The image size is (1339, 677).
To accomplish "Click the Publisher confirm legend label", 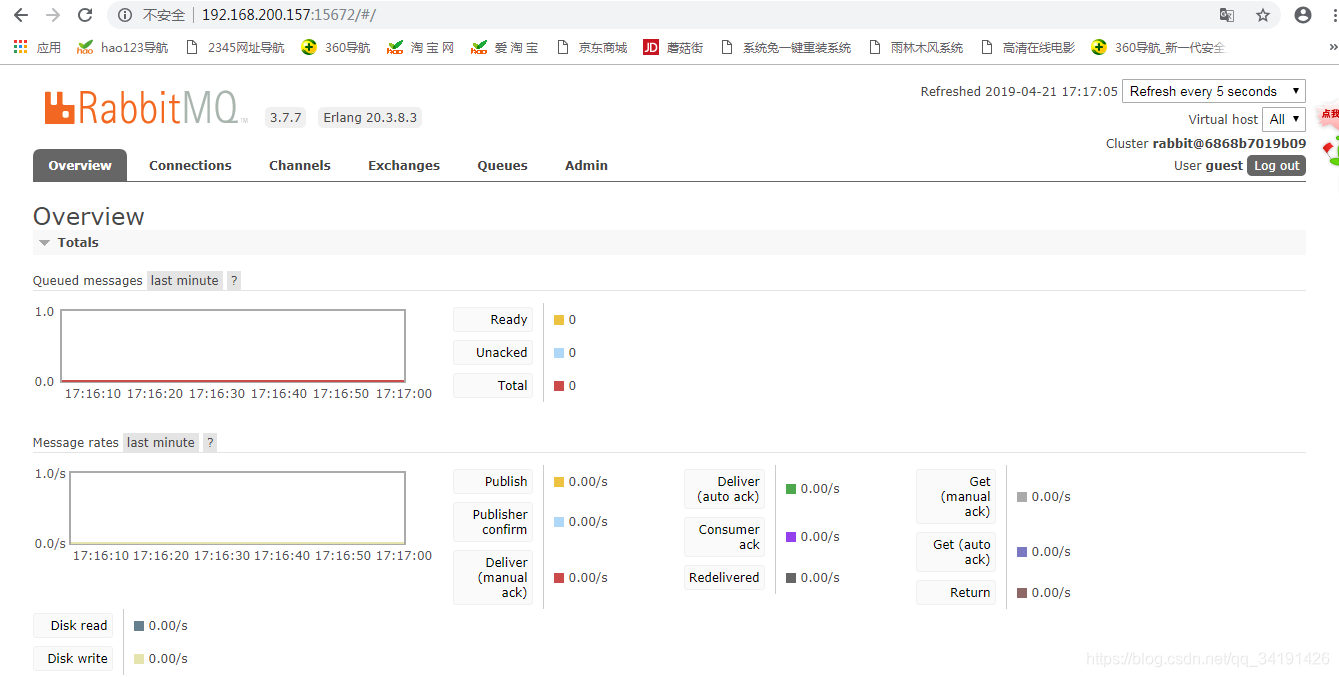I will pos(493,522).
